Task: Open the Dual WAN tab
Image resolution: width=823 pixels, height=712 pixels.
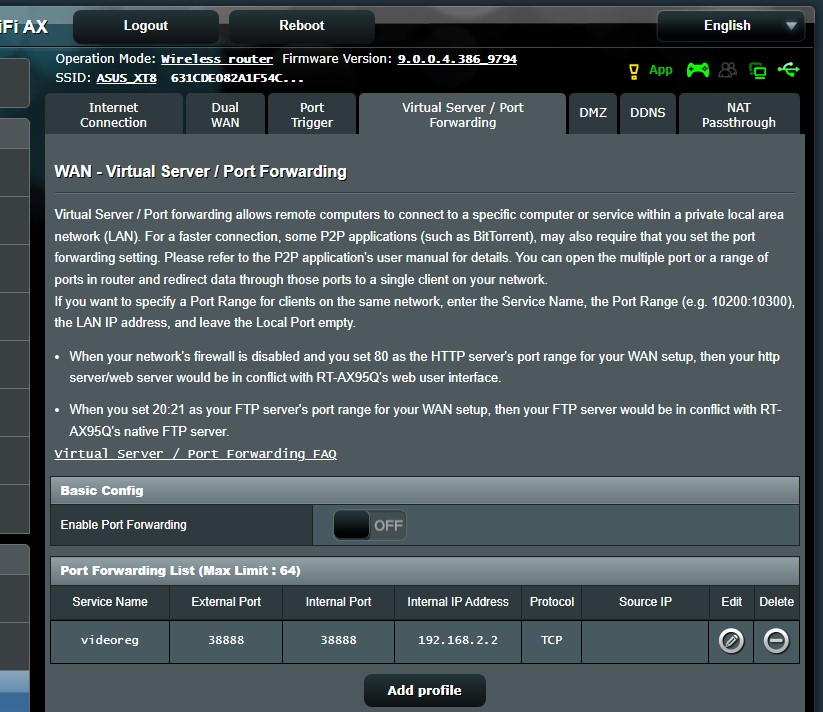Action: (x=225, y=113)
